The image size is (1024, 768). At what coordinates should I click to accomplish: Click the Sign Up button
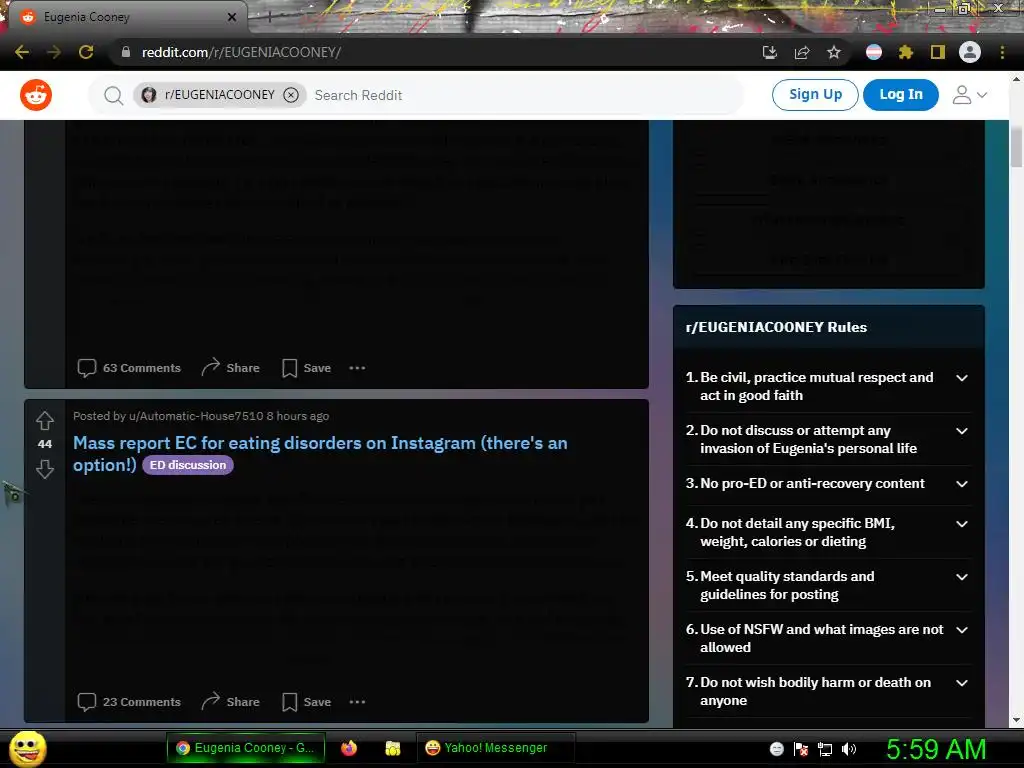coord(815,95)
